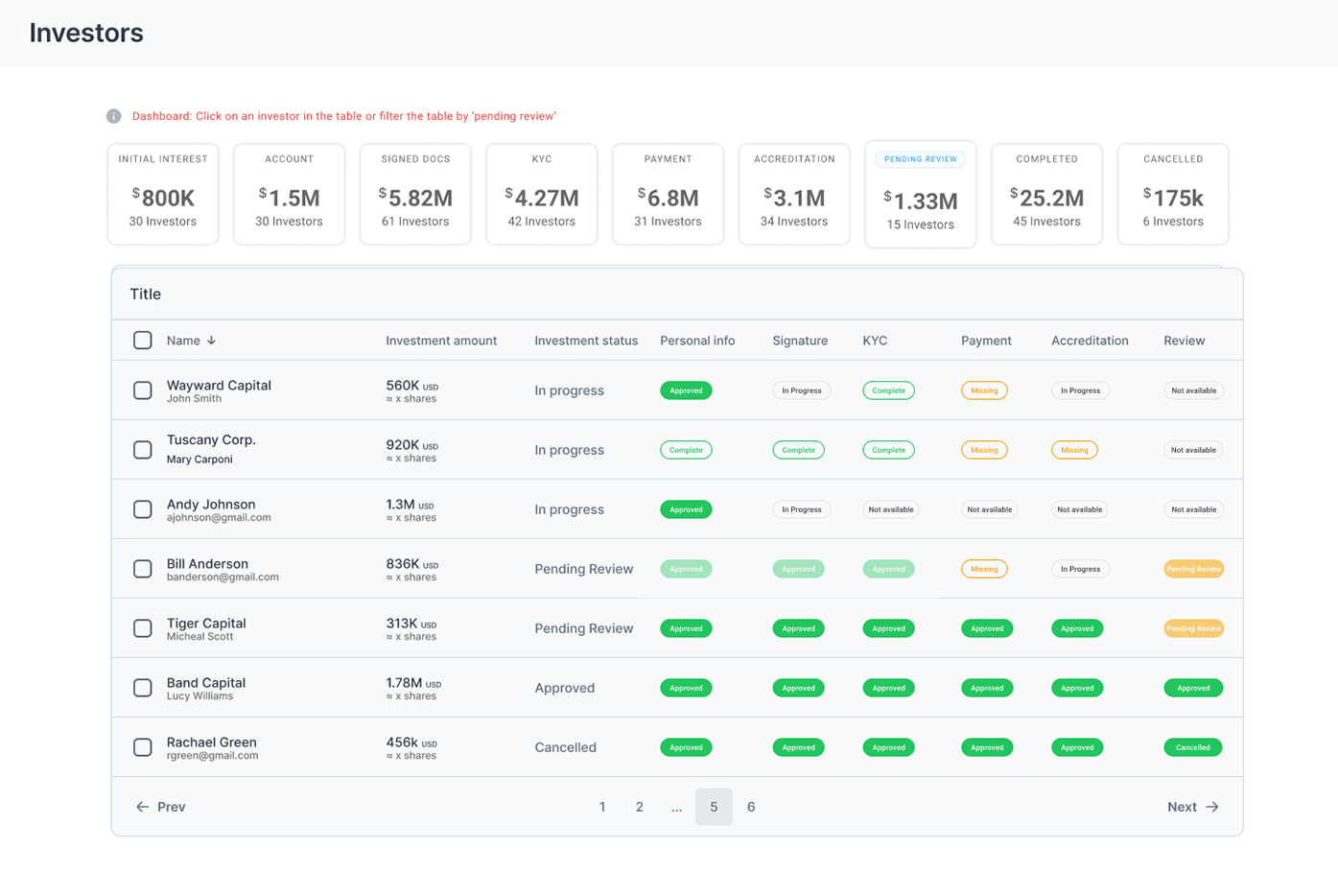Sort by Name column arrow
The width and height of the screenshot is (1338, 896).
pyautogui.click(x=211, y=341)
